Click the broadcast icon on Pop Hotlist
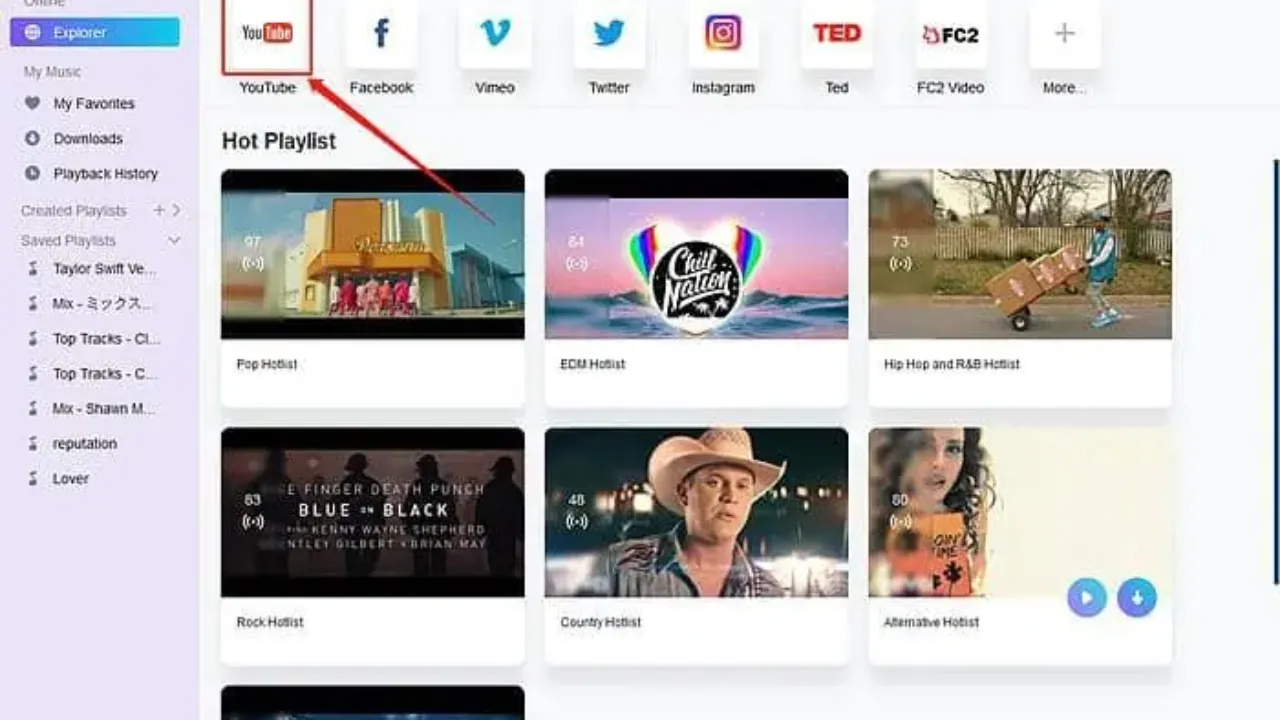The image size is (1280, 720). (x=253, y=264)
